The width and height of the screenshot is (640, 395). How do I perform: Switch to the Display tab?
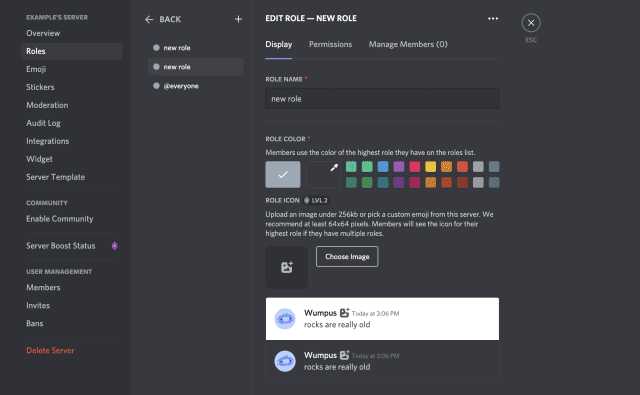point(278,44)
